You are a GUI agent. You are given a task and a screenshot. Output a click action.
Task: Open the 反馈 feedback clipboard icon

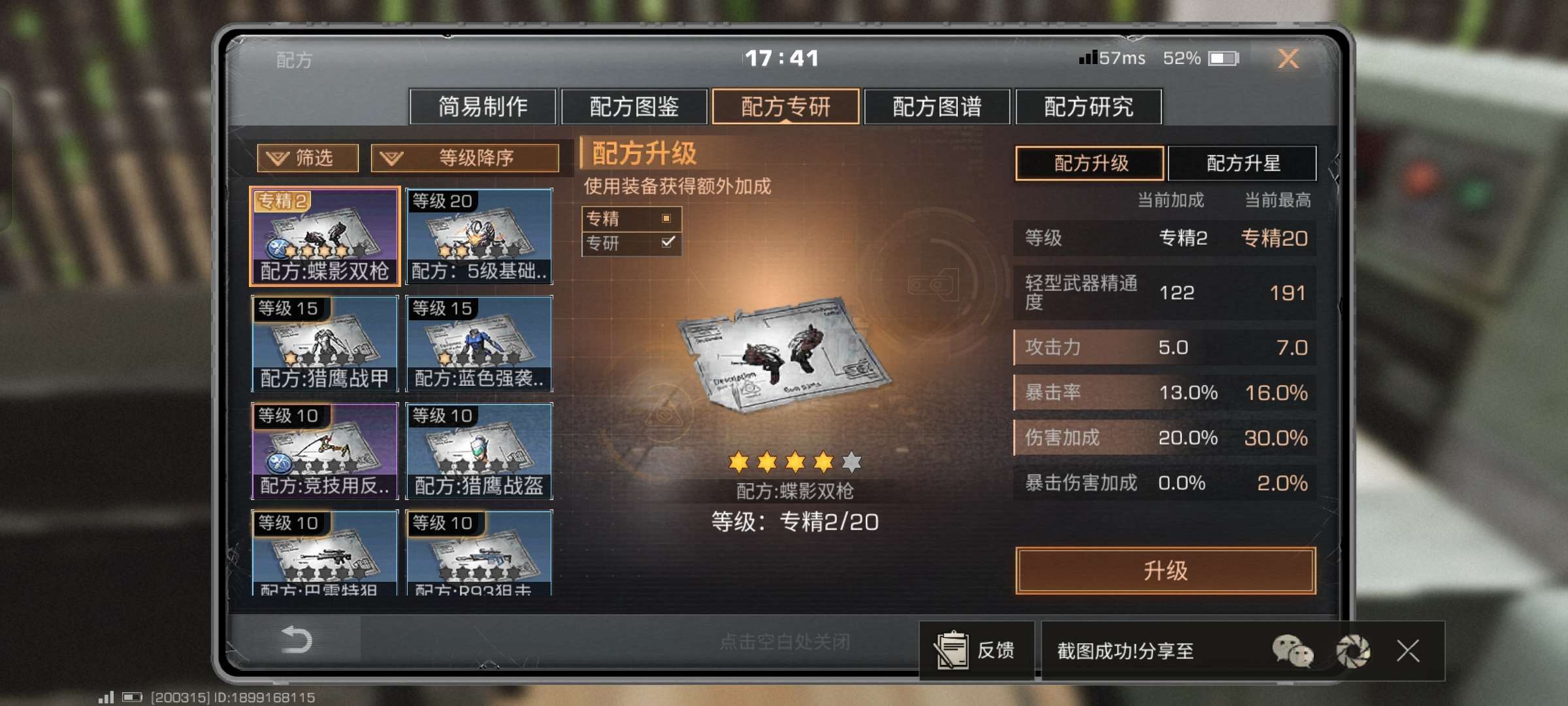coord(951,650)
